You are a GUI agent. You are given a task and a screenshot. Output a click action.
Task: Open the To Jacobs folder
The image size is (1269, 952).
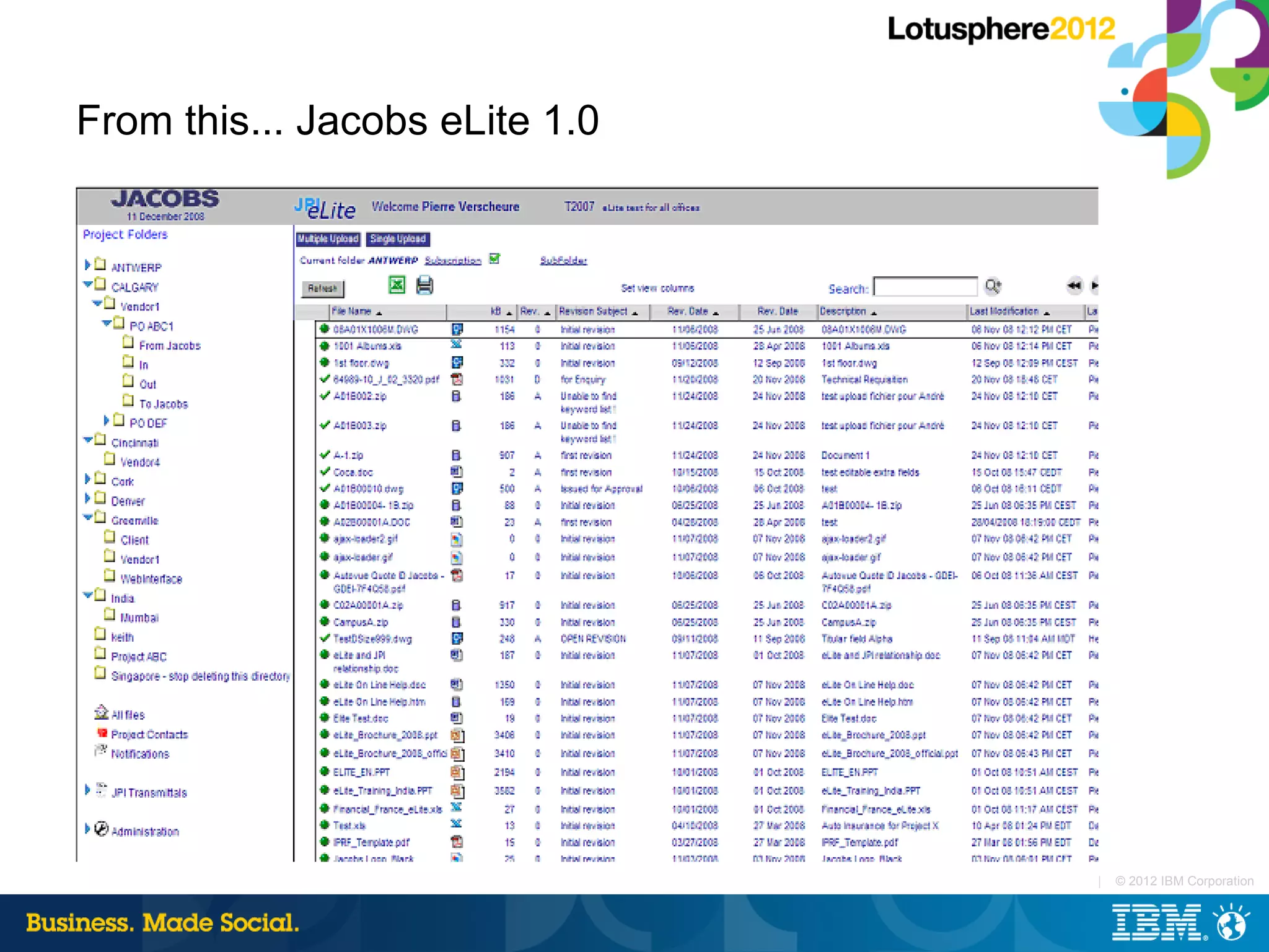pos(164,404)
